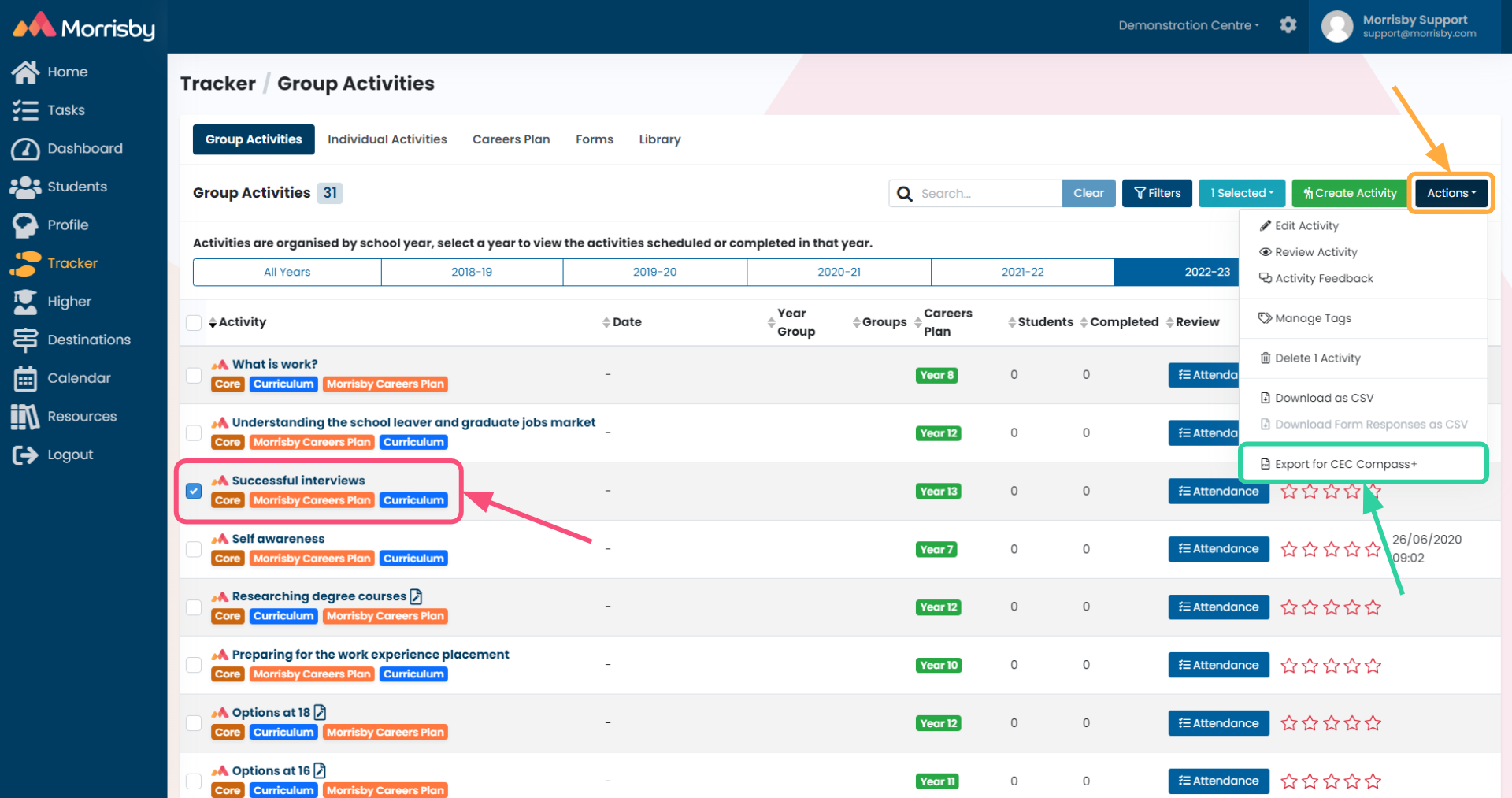Open the Tracker footprints icon
The width and height of the screenshot is (1512, 798).
(x=25, y=263)
